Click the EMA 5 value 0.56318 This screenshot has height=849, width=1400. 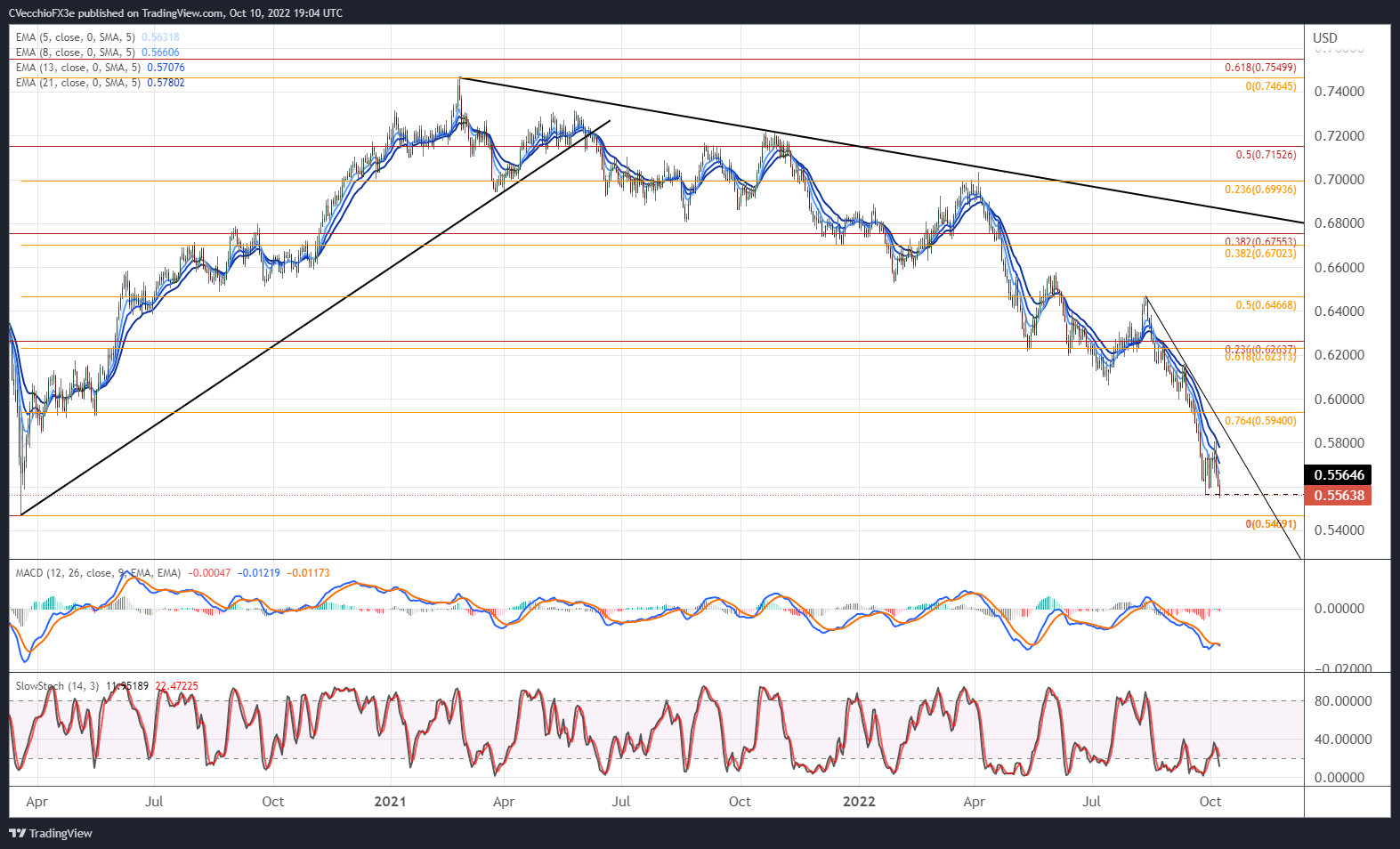coord(160,37)
